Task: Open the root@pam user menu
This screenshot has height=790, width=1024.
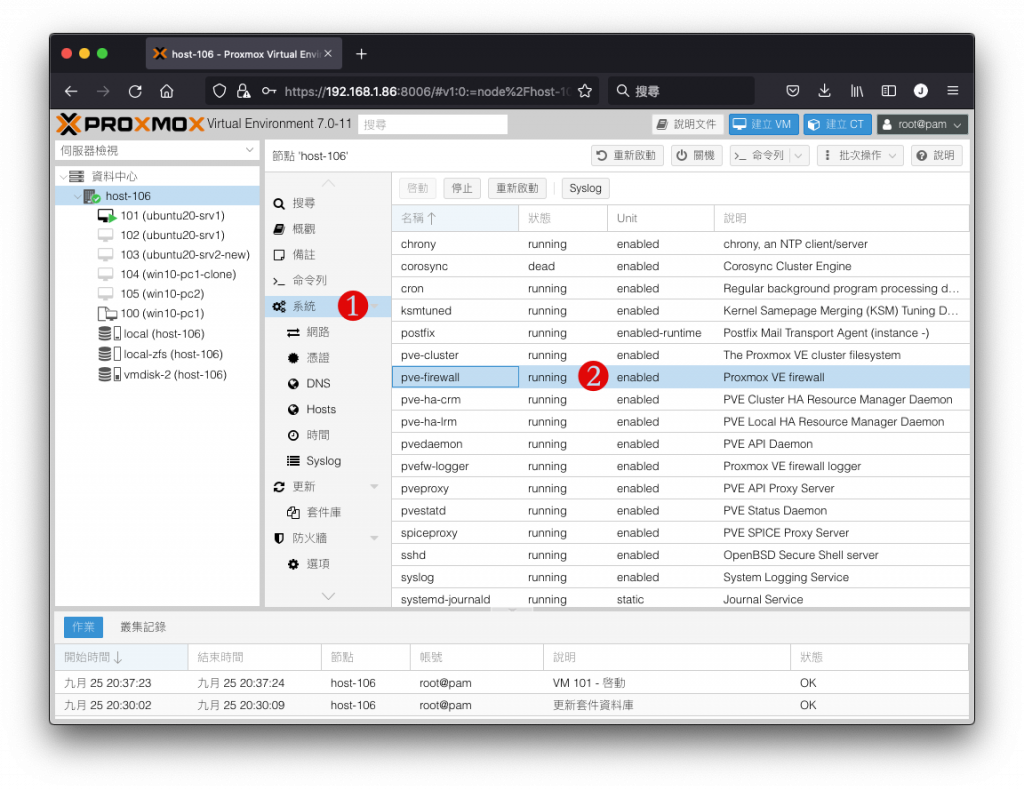Action: [x=921, y=124]
